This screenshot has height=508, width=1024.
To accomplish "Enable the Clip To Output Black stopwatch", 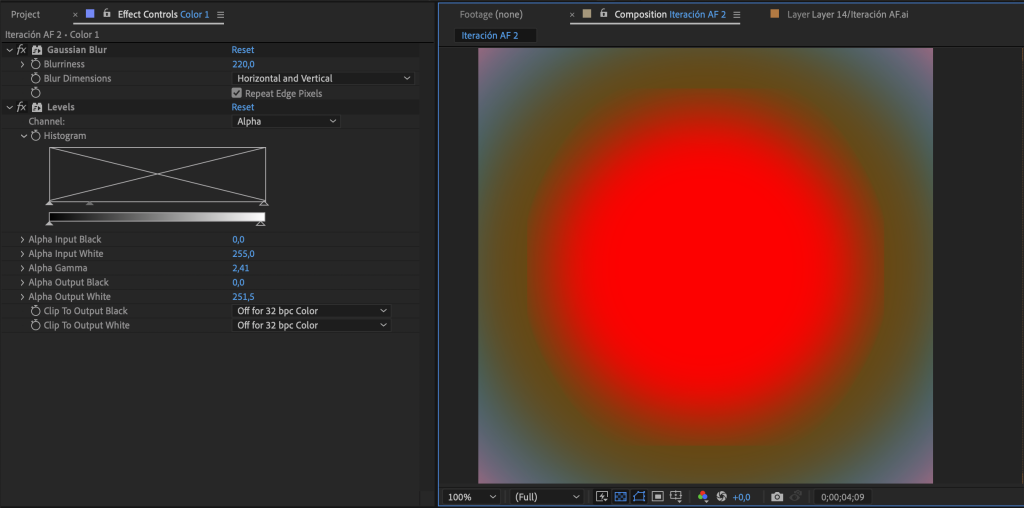I will [36, 311].
